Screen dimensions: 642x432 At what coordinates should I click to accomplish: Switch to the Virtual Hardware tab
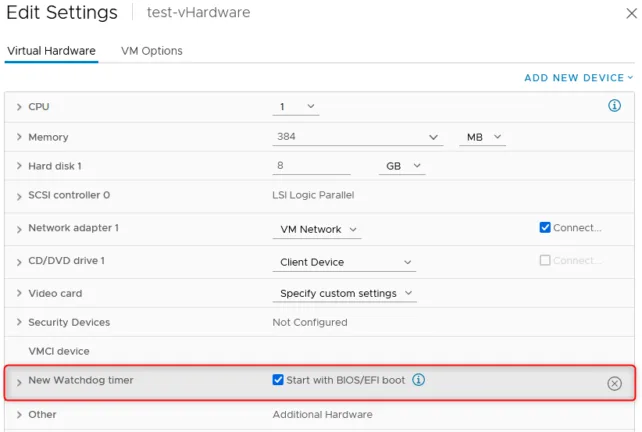51,51
